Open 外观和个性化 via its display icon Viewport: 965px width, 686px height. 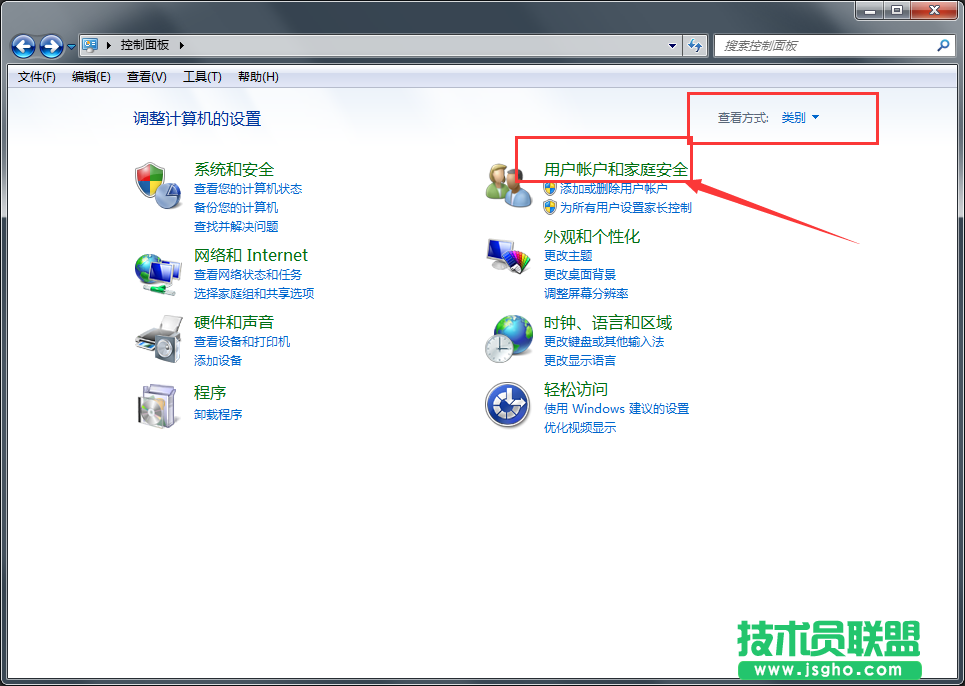507,253
